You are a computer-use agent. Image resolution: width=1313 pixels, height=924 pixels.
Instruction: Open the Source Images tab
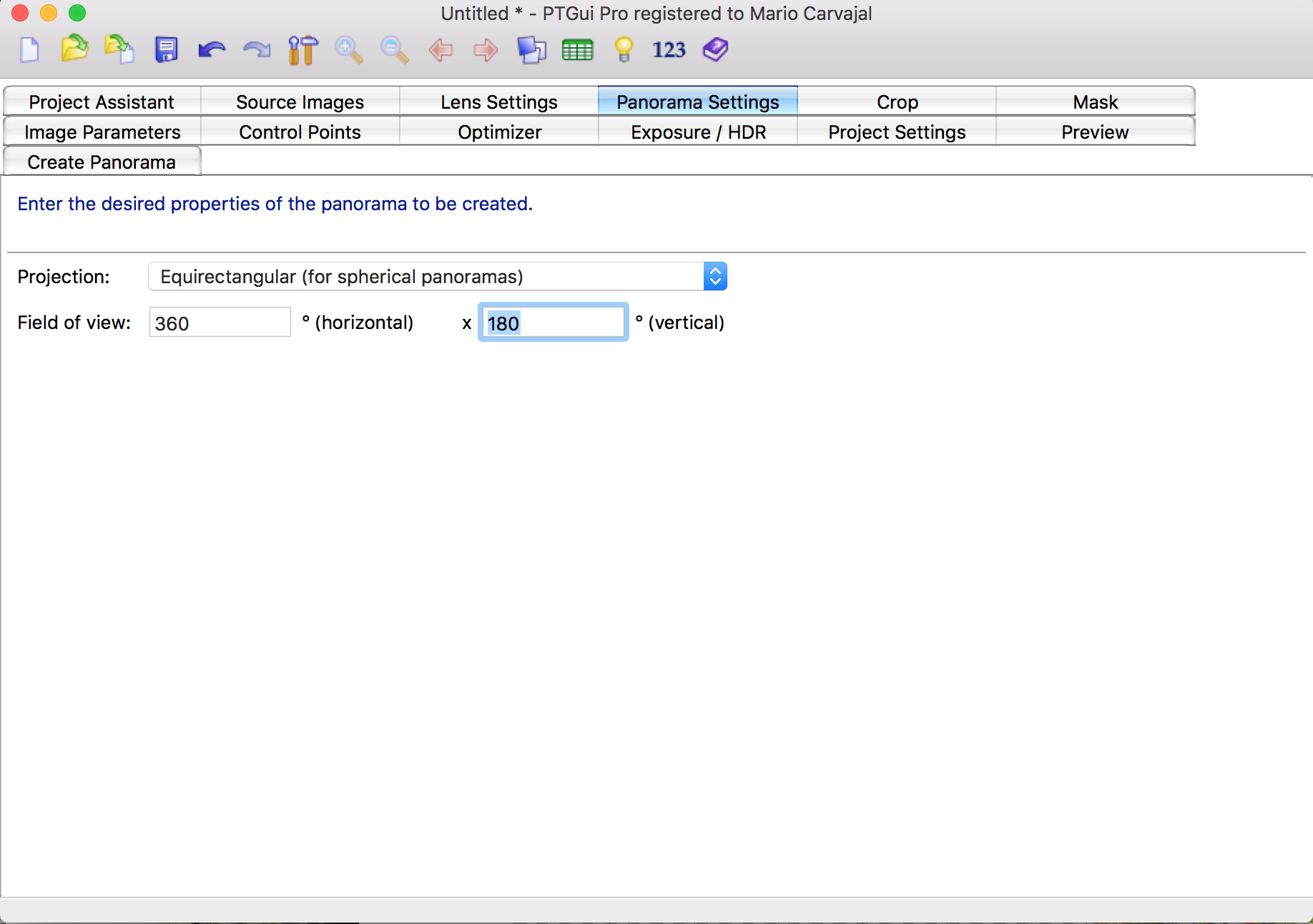click(300, 102)
